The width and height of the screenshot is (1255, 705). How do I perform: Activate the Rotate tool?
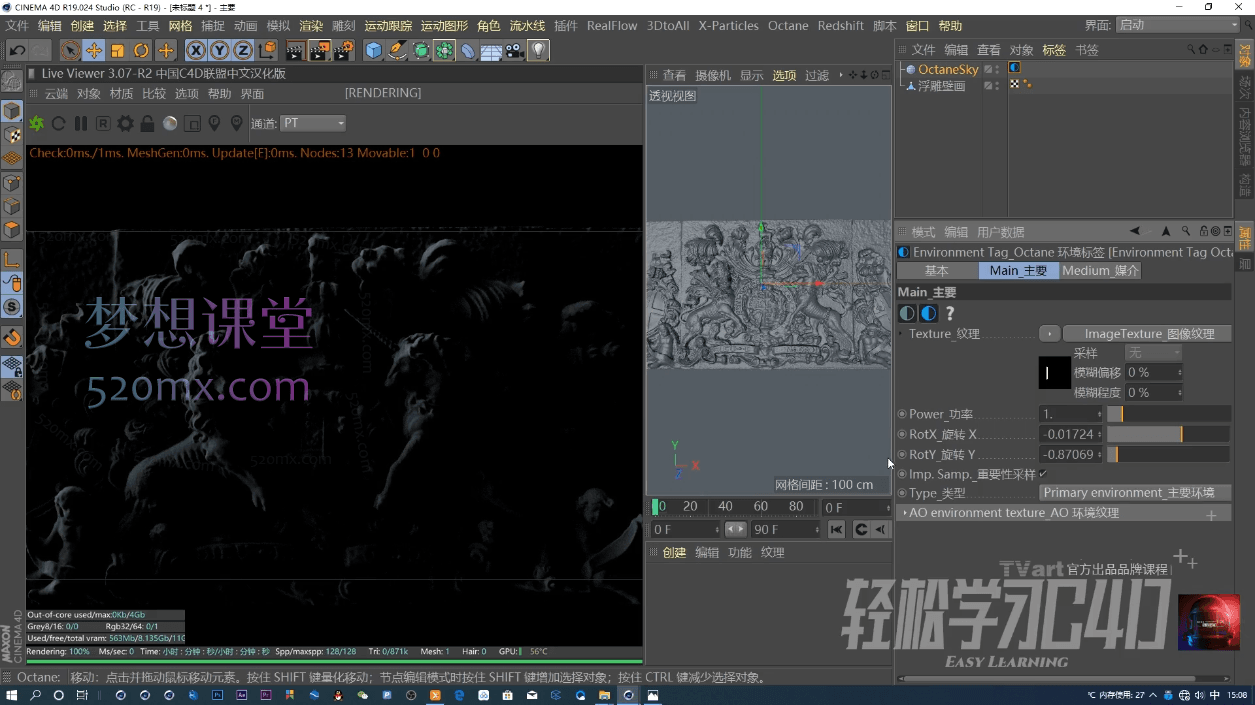tap(141, 50)
